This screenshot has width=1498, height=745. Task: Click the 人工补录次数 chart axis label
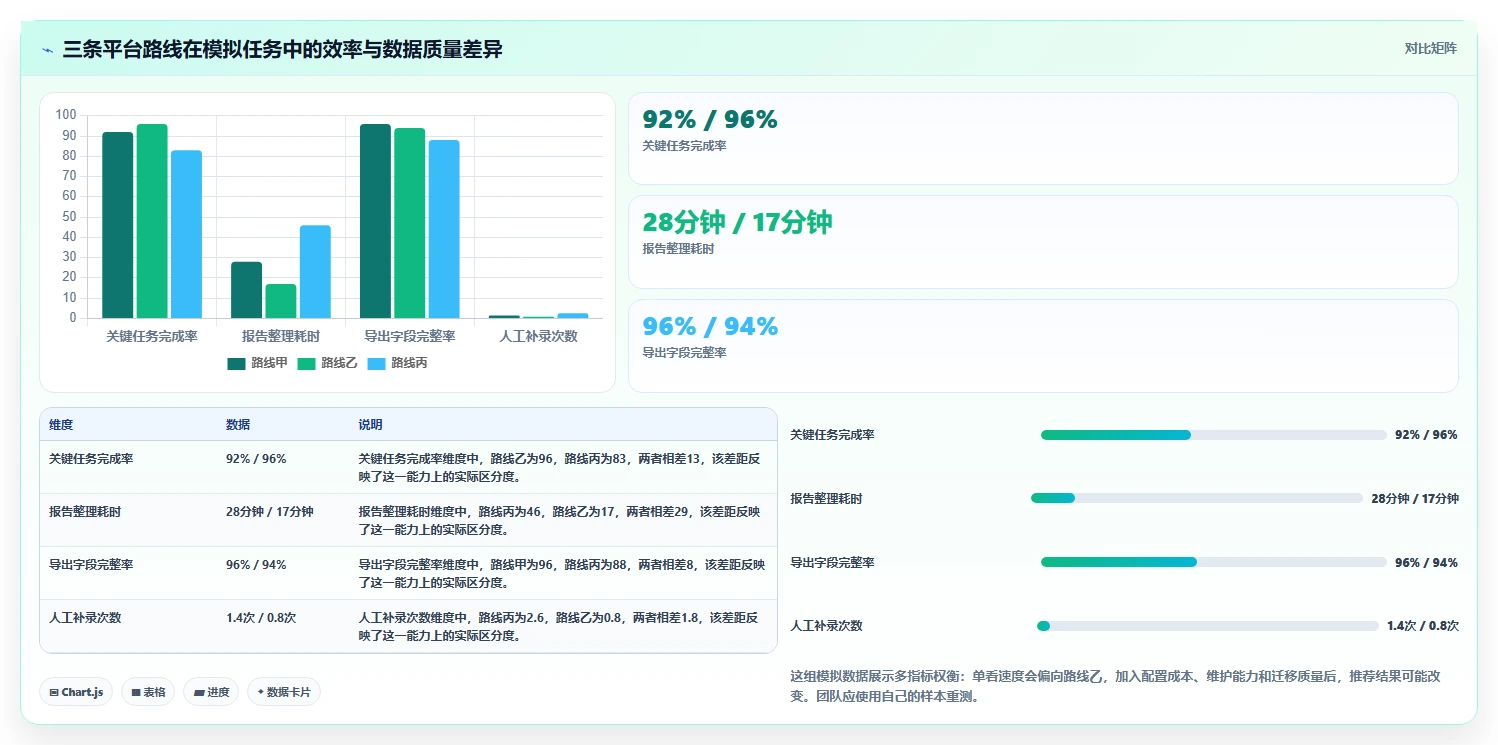(x=539, y=337)
